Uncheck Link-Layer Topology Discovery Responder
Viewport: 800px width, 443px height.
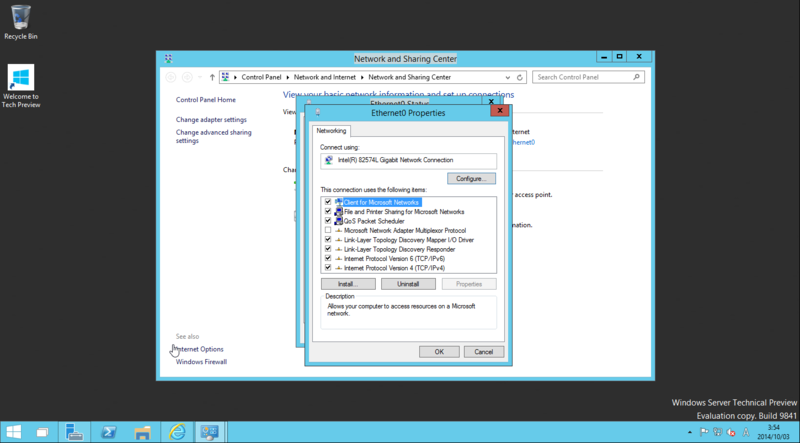click(328, 249)
